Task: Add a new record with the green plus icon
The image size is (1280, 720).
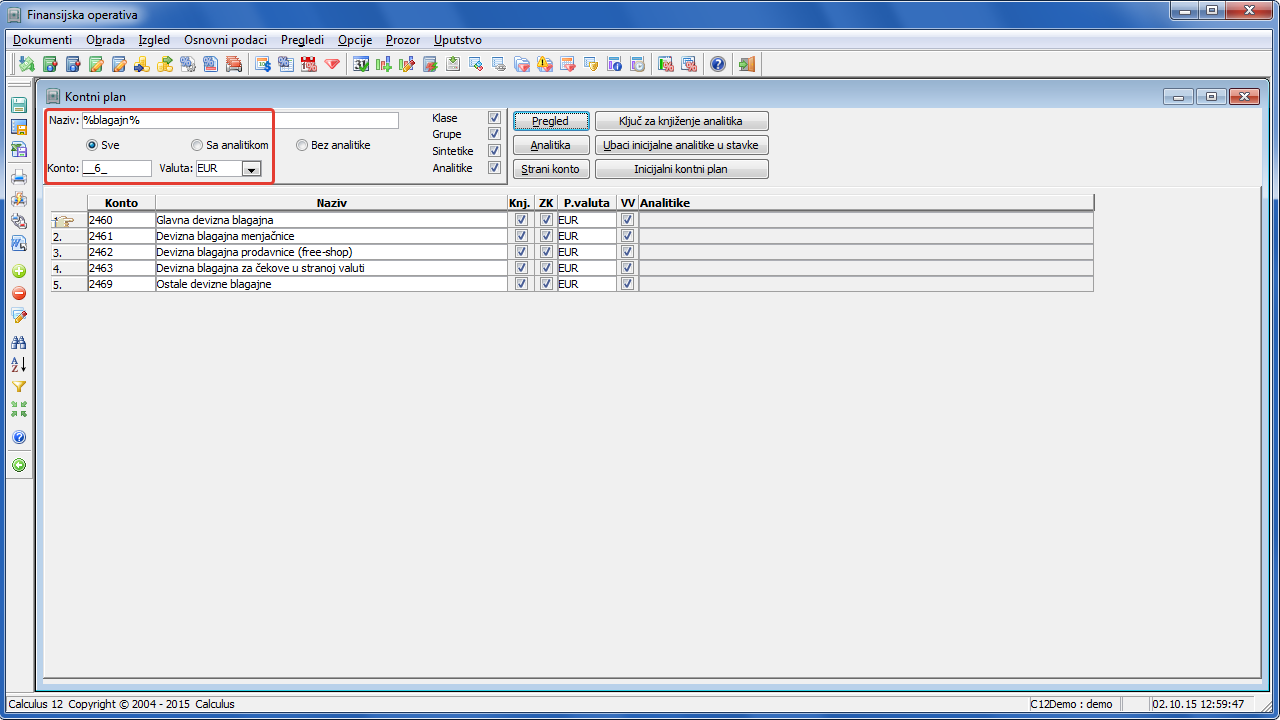Action: [18, 271]
